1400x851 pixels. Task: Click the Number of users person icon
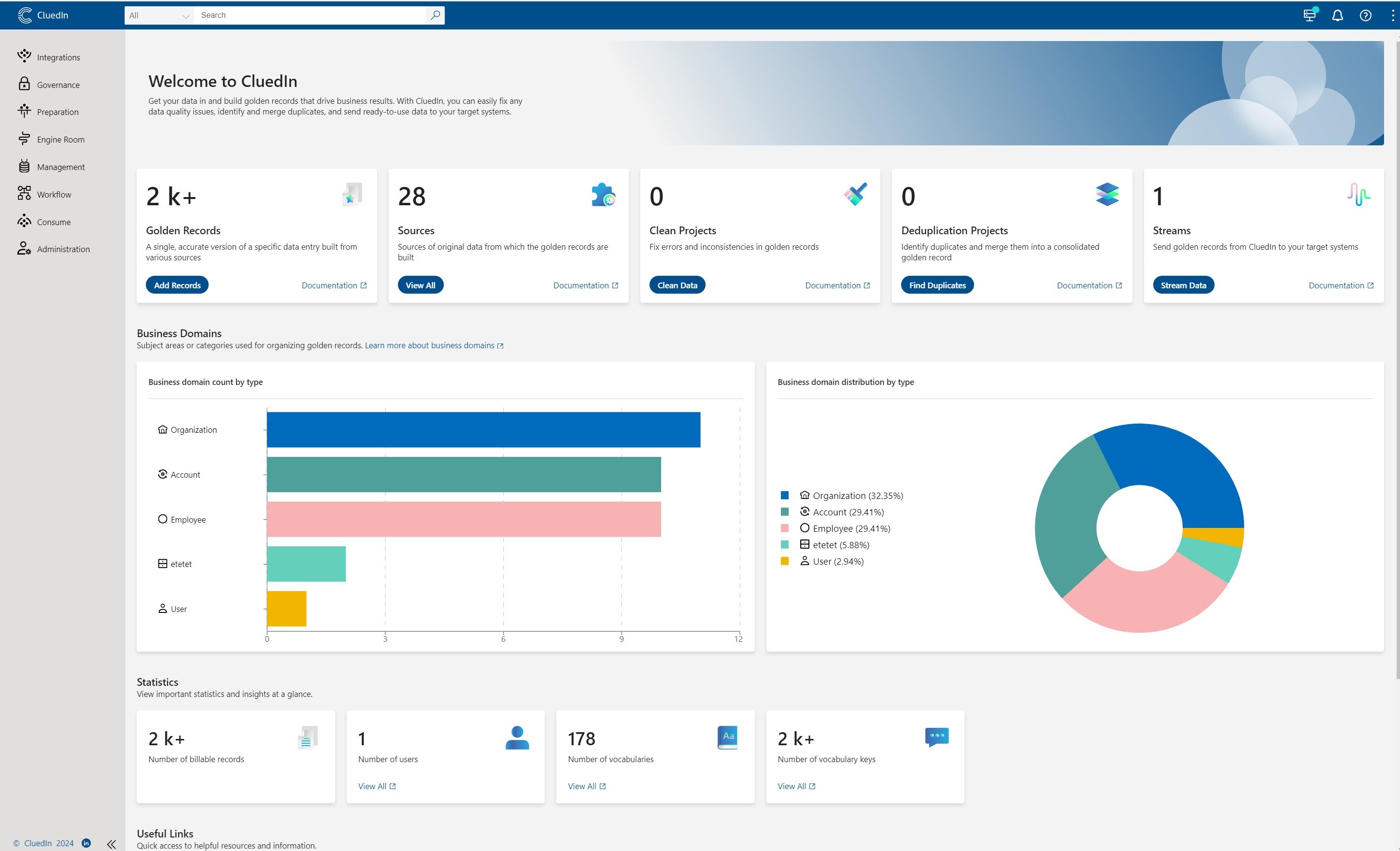517,738
